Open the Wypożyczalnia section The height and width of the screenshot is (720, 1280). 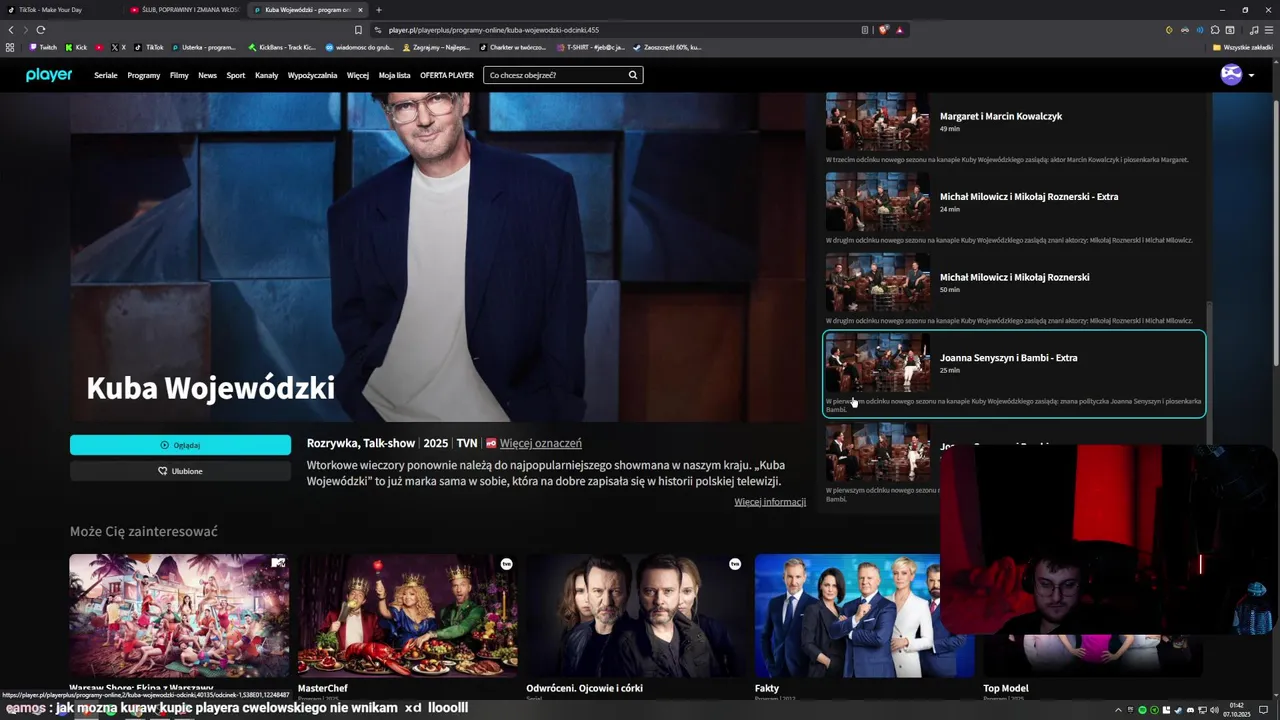coord(312,75)
